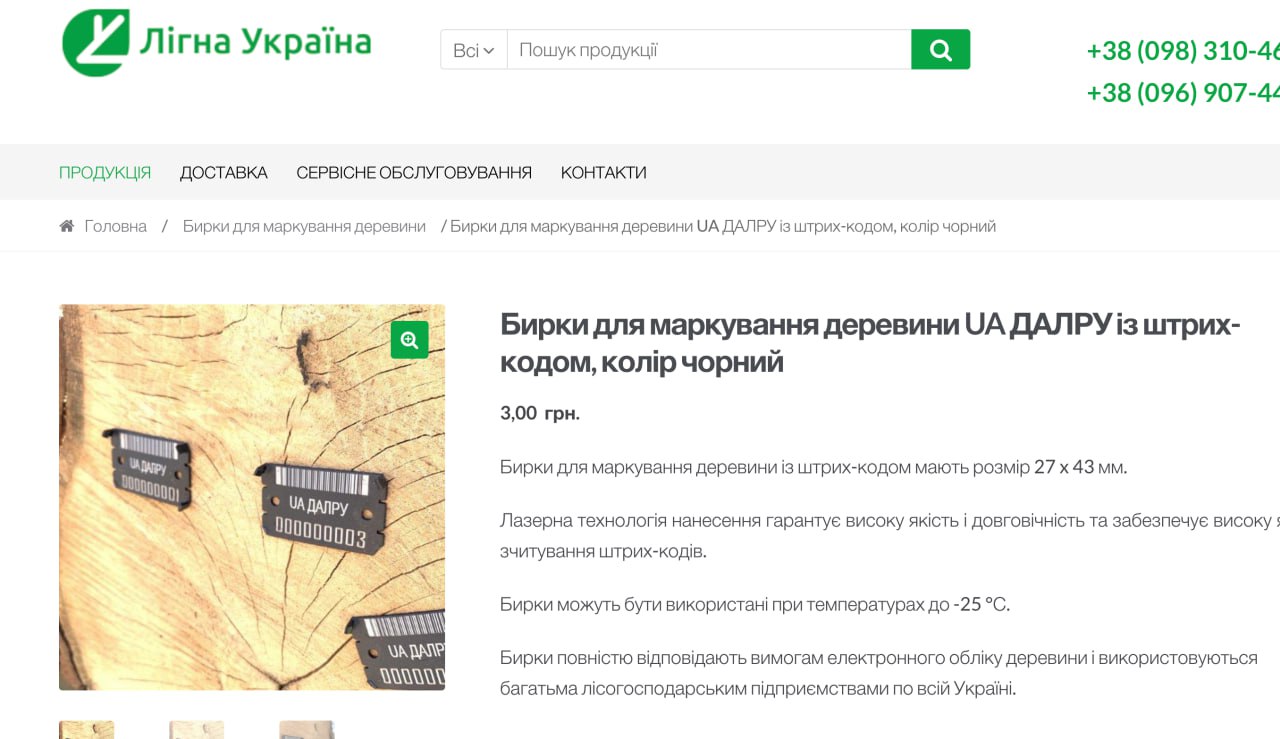Open the Всі category dropdown
This screenshot has width=1280, height=739.
tap(474, 50)
